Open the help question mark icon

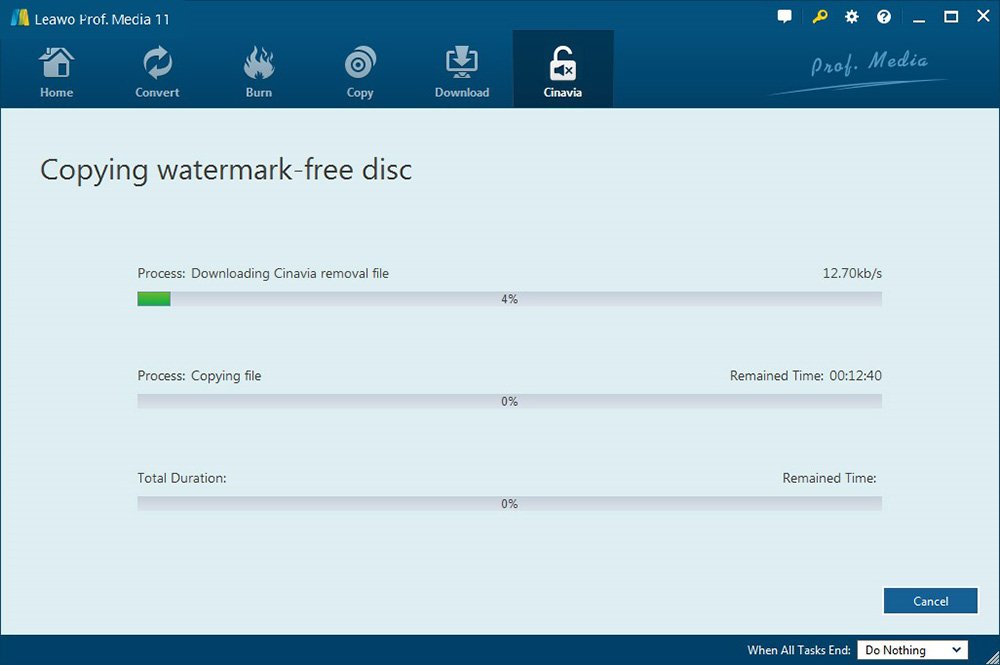[x=883, y=17]
